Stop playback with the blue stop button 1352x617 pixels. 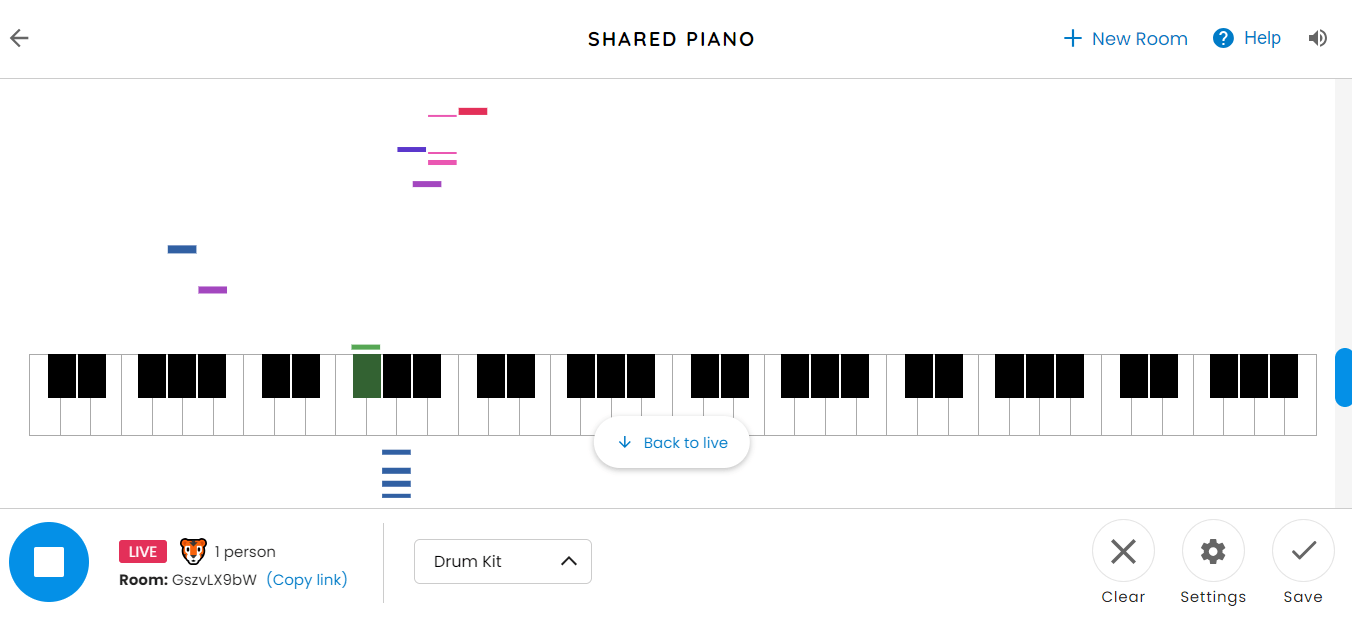coord(49,561)
